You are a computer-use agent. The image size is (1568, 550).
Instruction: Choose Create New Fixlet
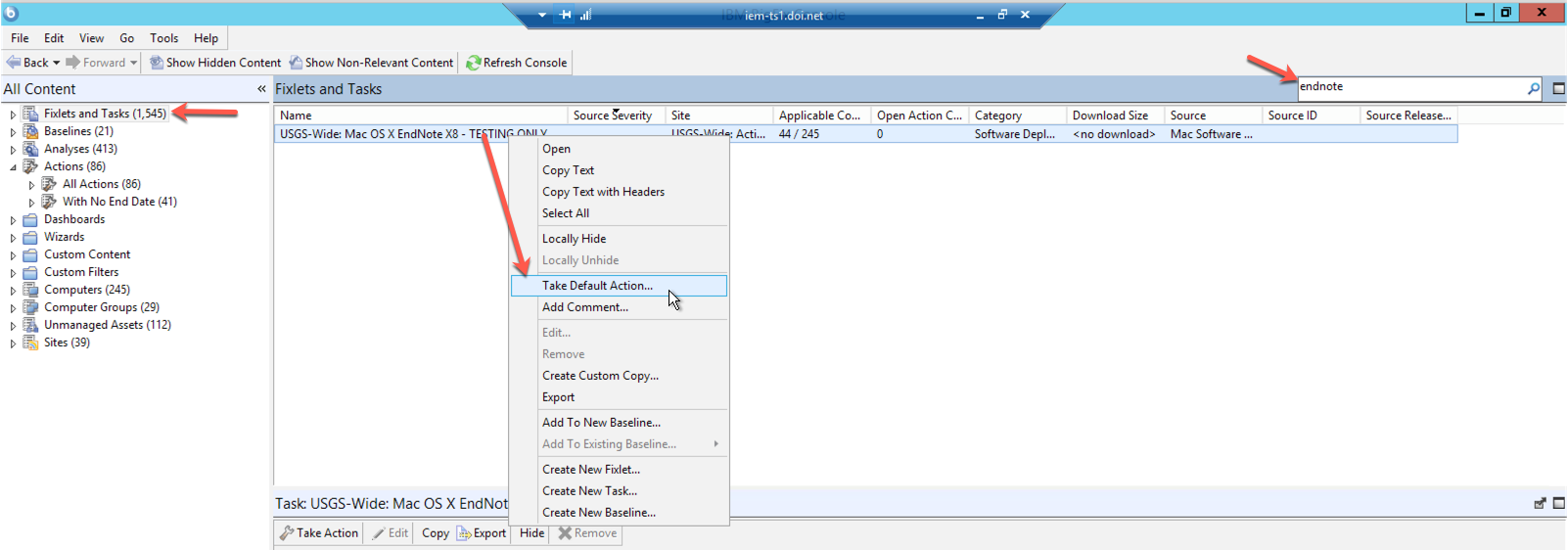619,470
